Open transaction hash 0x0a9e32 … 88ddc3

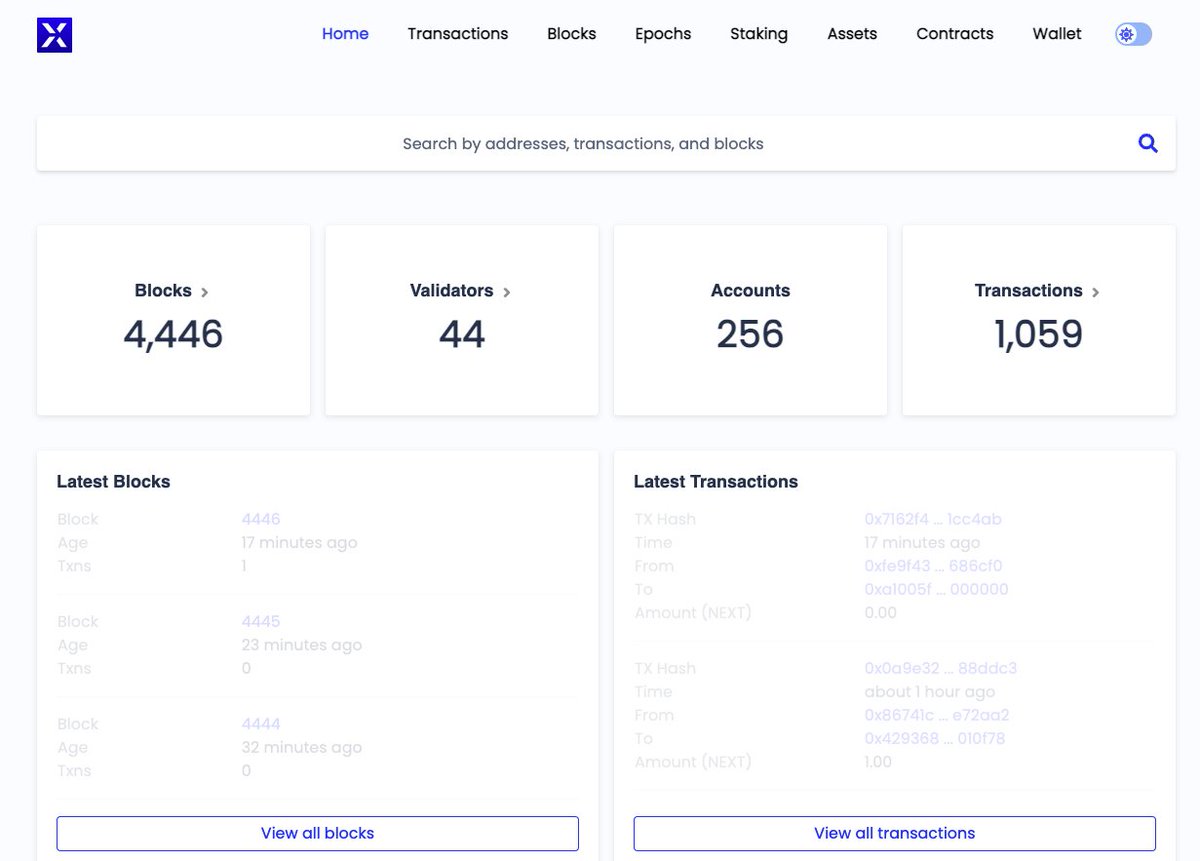941,668
